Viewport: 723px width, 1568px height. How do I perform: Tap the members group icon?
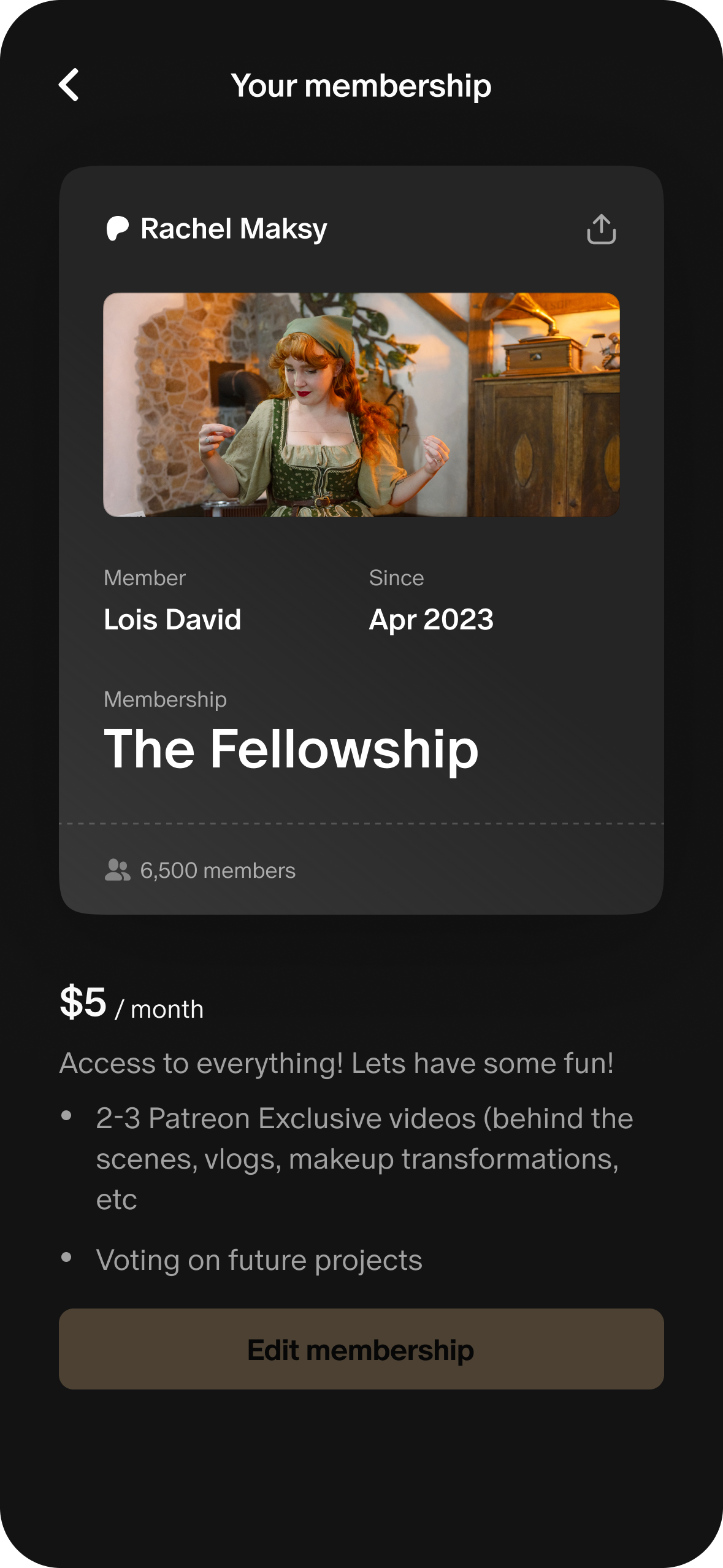tap(117, 870)
